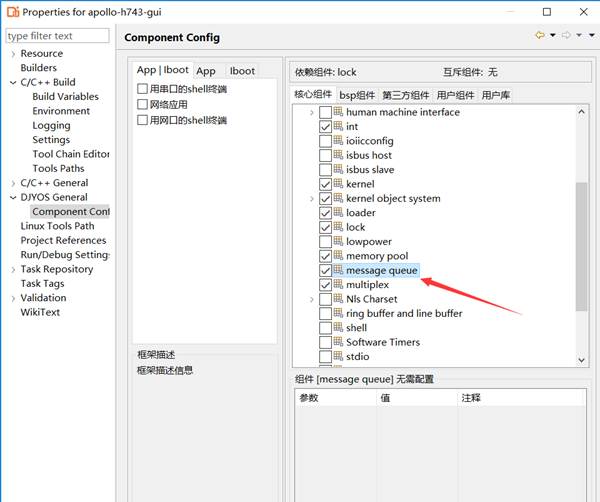Uncheck the message queue checkbox
Image resolution: width=600 pixels, height=502 pixels.
(x=325, y=271)
